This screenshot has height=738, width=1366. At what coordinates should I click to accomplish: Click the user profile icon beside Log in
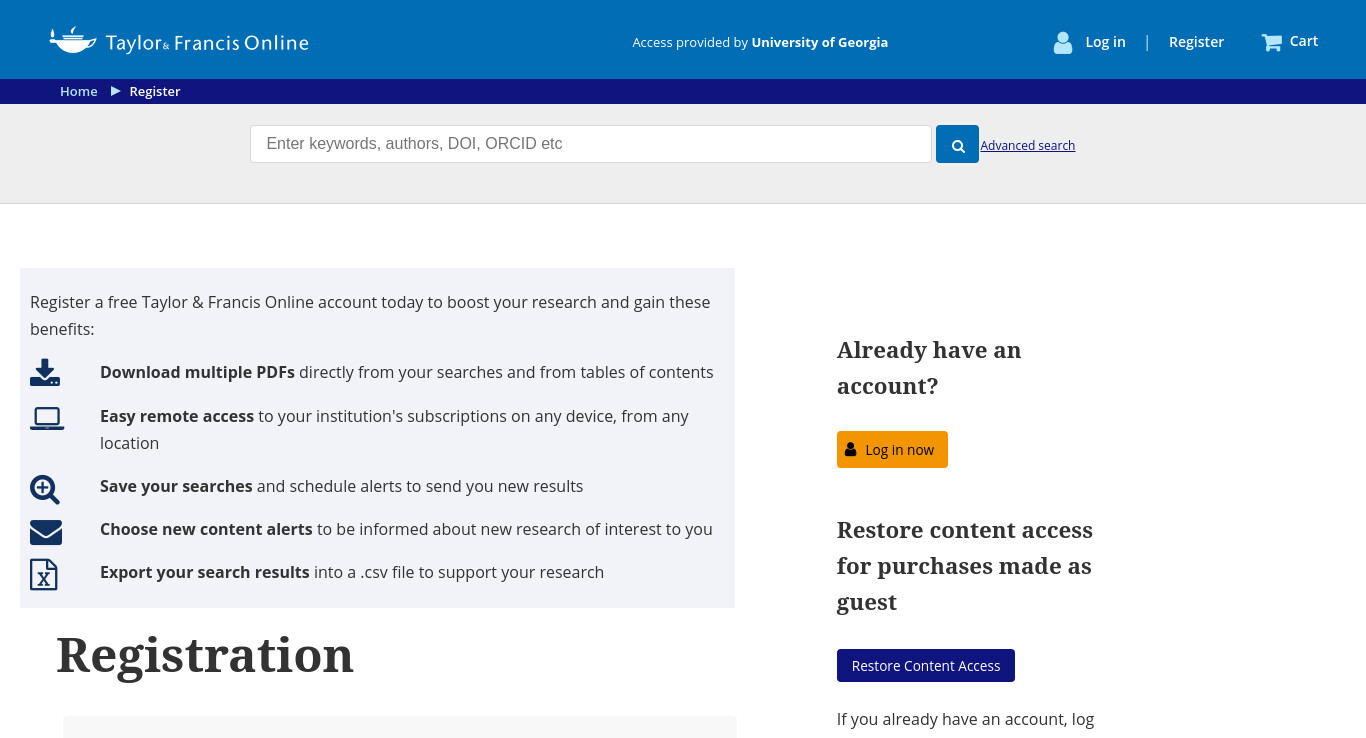(x=1062, y=43)
